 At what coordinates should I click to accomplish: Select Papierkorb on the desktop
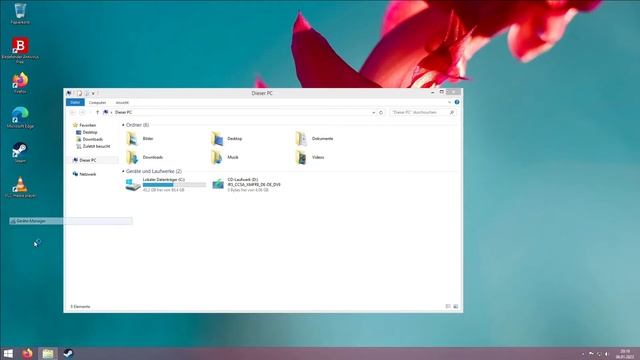pos(20,13)
